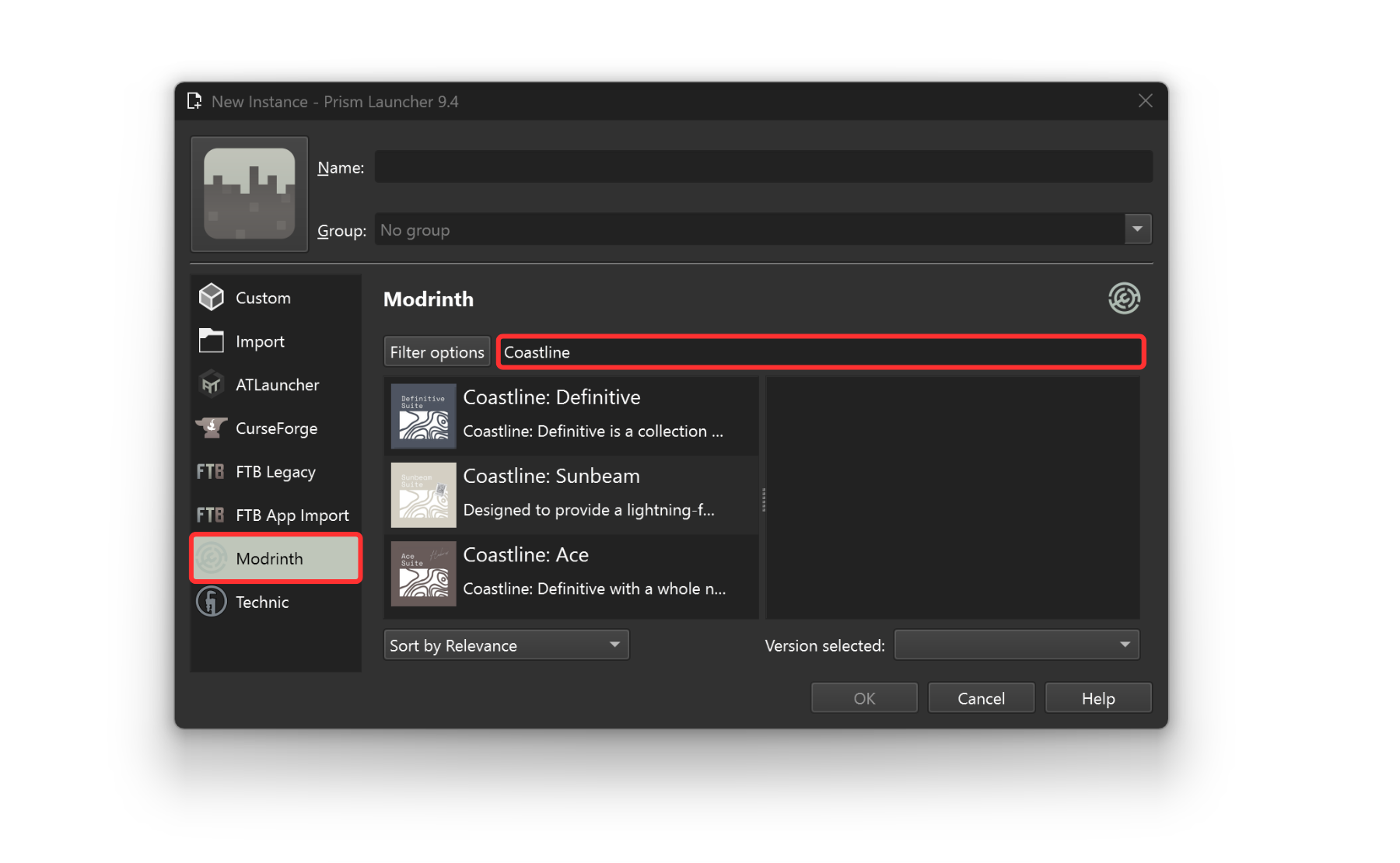Click the splitter handle beside results list
The height and width of the screenshot is (863, 1400).
point(763,499)
